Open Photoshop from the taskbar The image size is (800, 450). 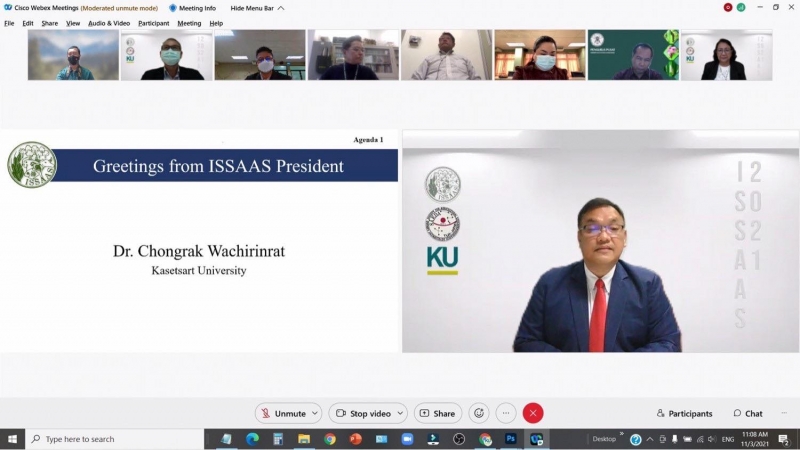pyautogui.click(x=510, y=439)
